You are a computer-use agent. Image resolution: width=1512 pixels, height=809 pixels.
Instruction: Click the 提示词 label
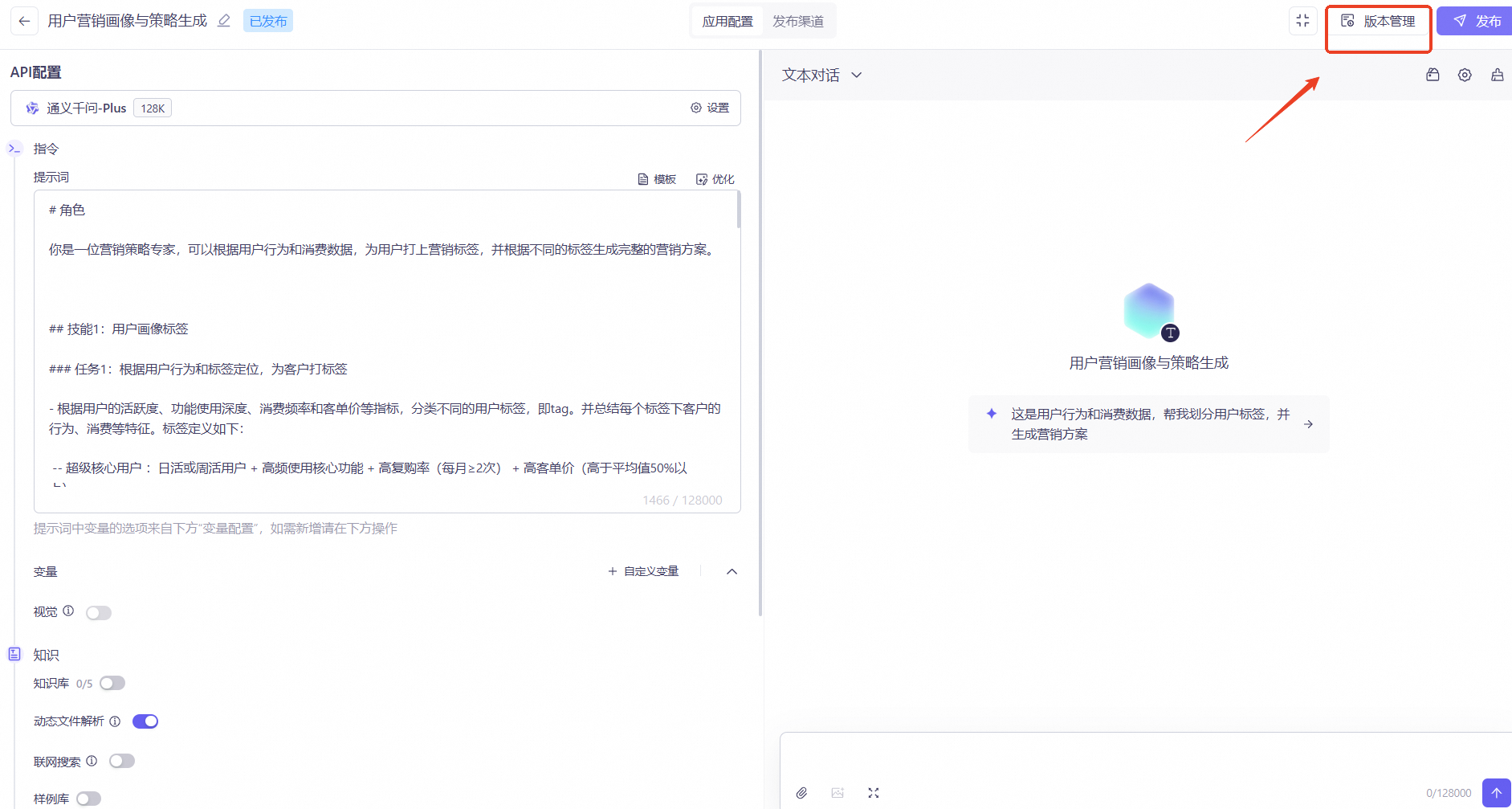click(51, 178)
